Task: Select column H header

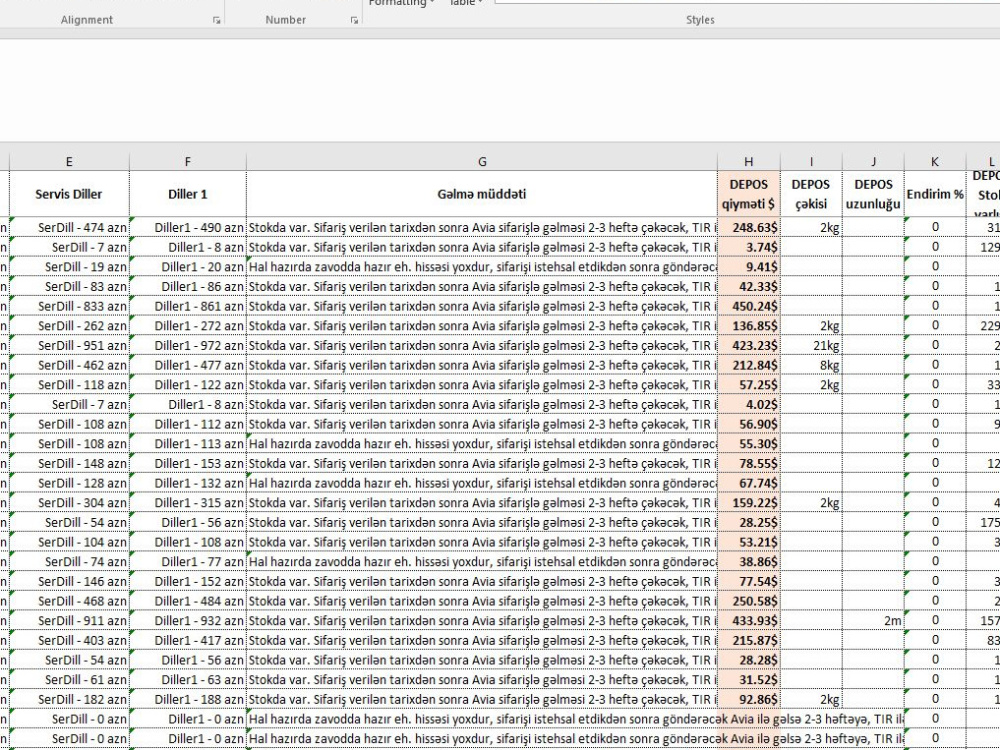Action: pos(749,162)
